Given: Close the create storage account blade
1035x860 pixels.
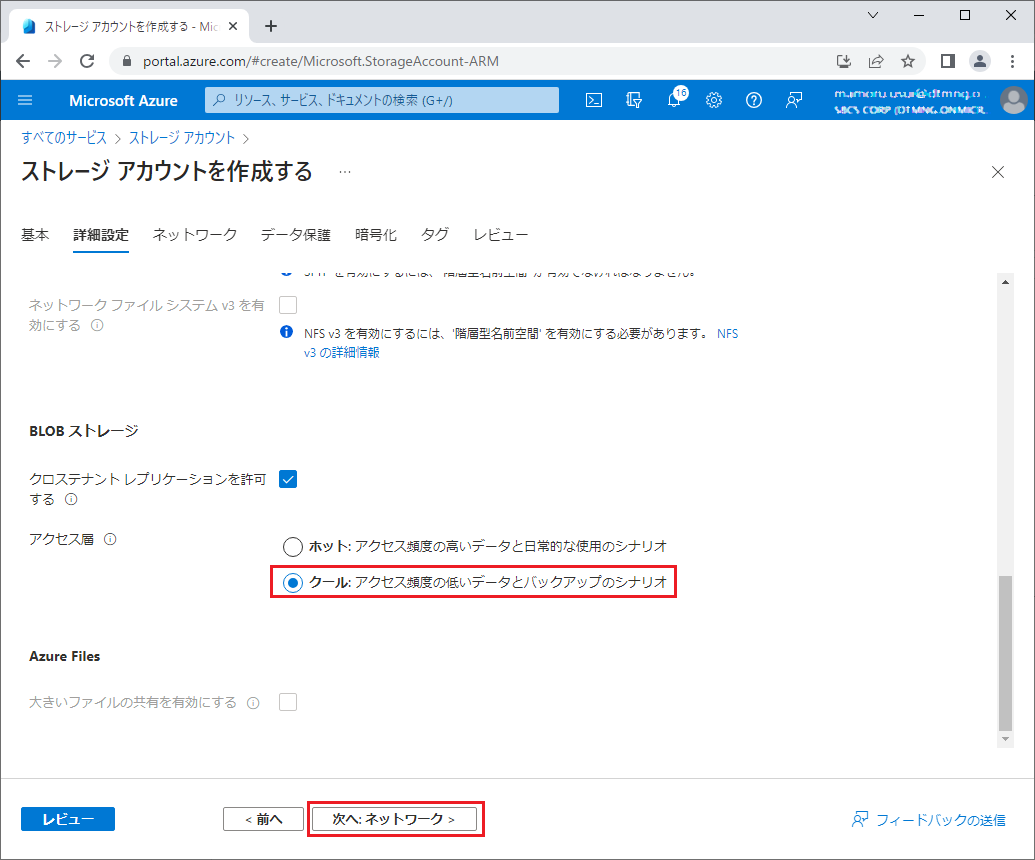Looking at the screenshot, I should [998, 172].
